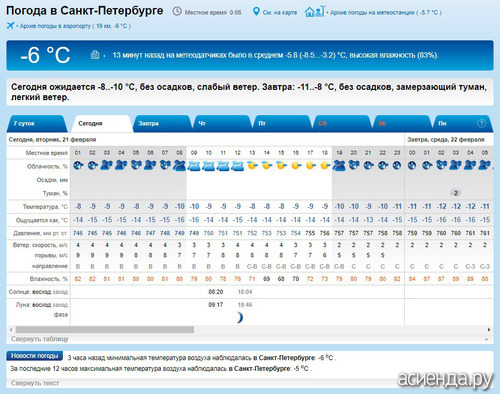Click the airplane icon for airport archive

10,25
